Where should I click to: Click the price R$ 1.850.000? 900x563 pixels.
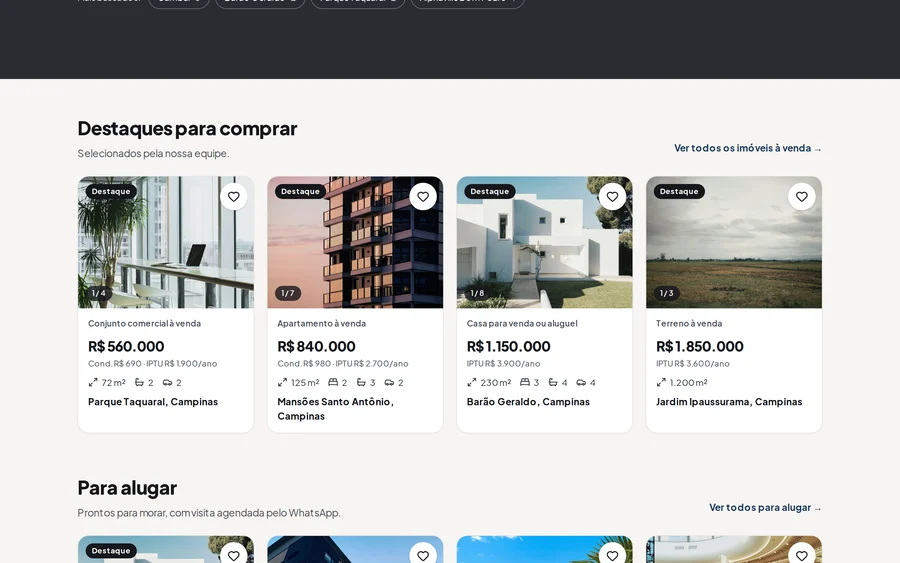point(700,346)
